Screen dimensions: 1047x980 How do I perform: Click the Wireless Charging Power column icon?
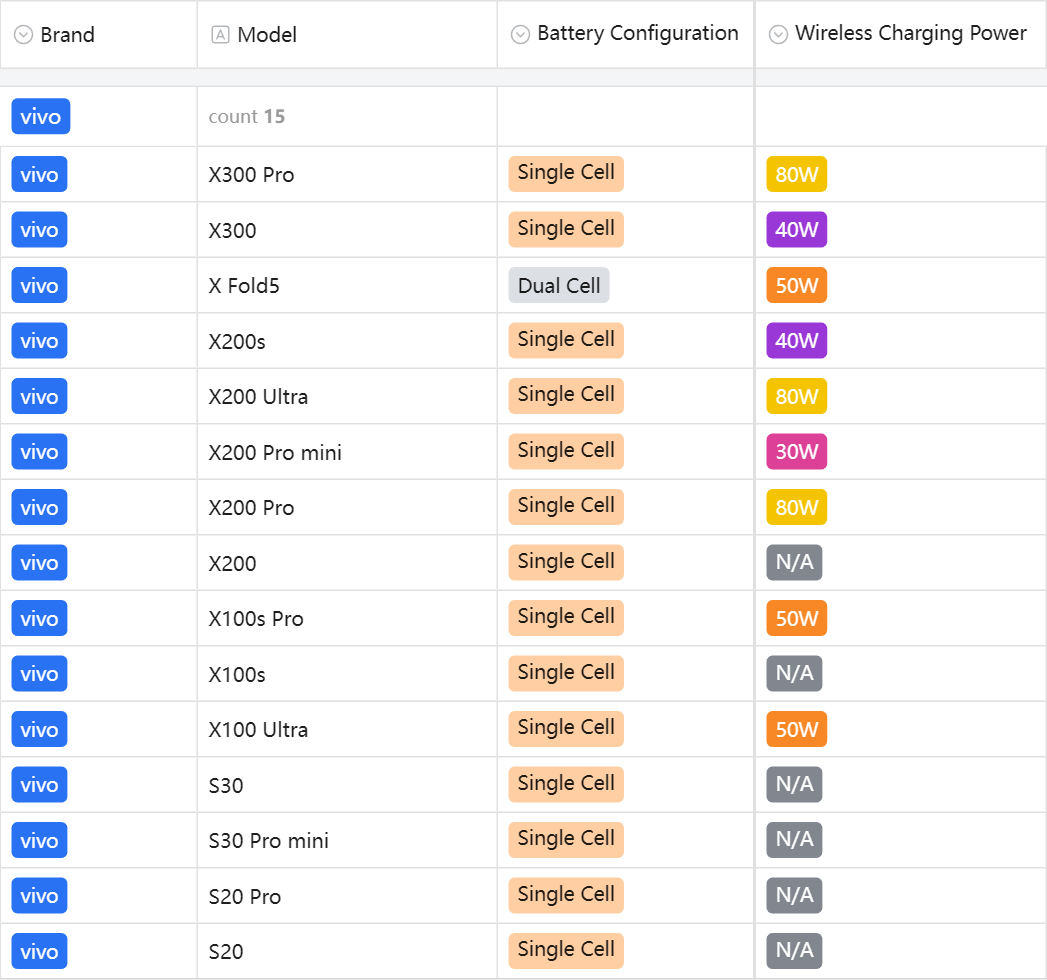[778, 34]
